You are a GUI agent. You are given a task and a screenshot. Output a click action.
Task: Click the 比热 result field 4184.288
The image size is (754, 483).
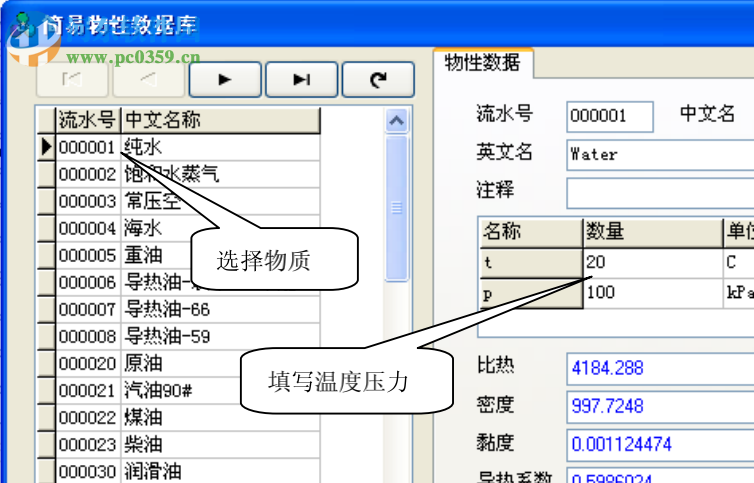coord(660,369)
